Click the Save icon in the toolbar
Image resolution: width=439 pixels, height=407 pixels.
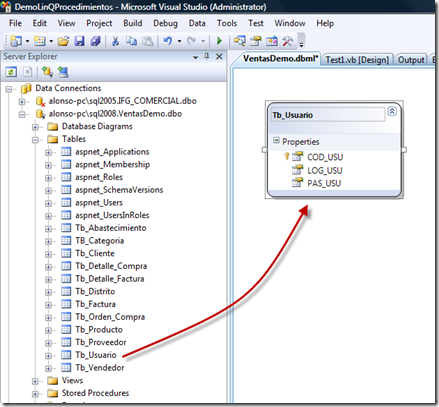[79, 41]
